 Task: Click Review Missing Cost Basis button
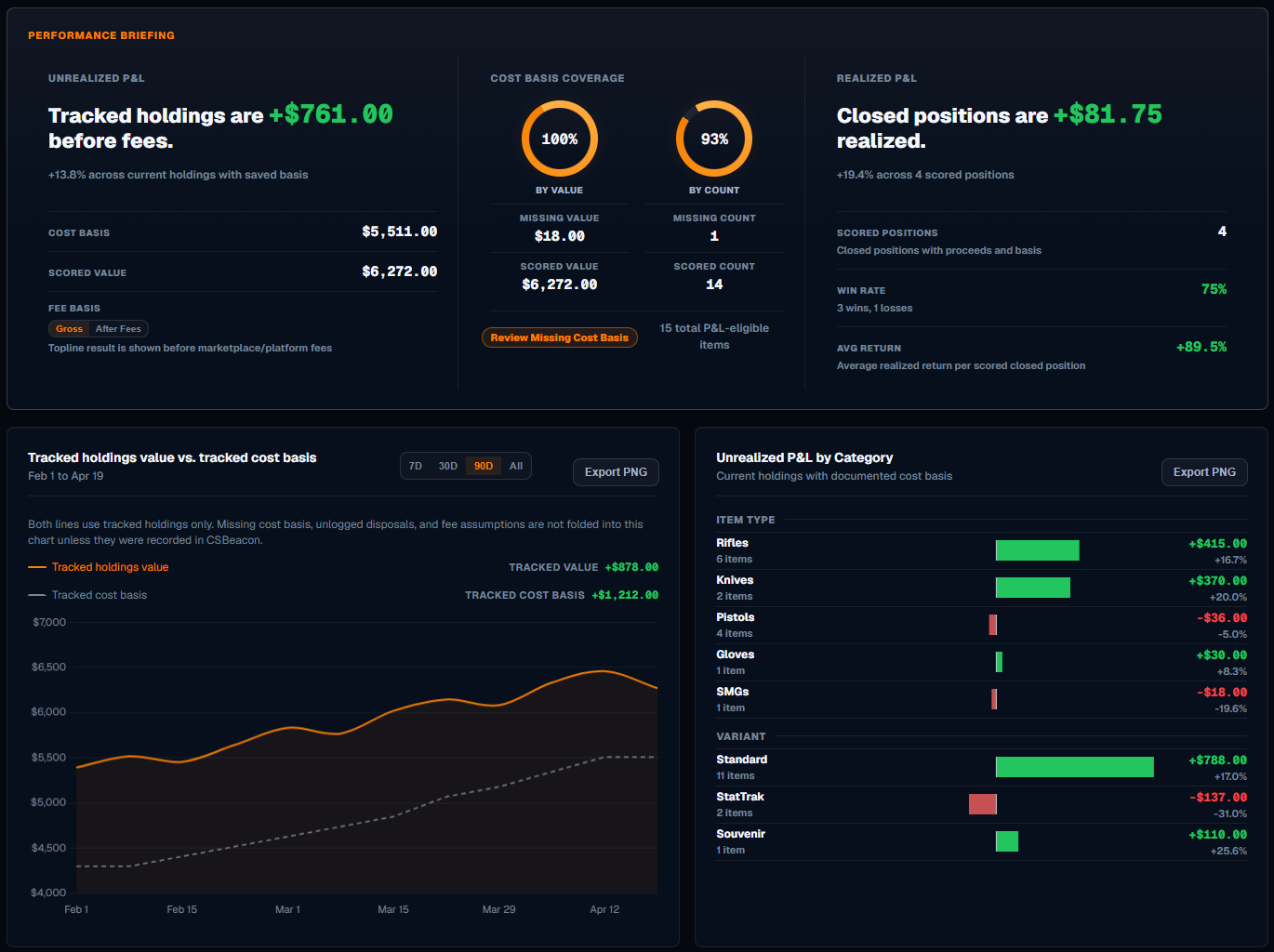coord(560,337)
